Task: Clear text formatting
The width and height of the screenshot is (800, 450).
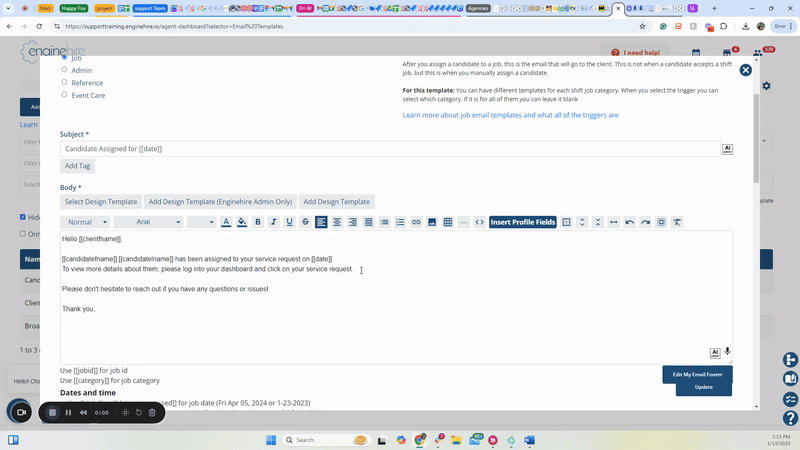Action: coord(677,222)
